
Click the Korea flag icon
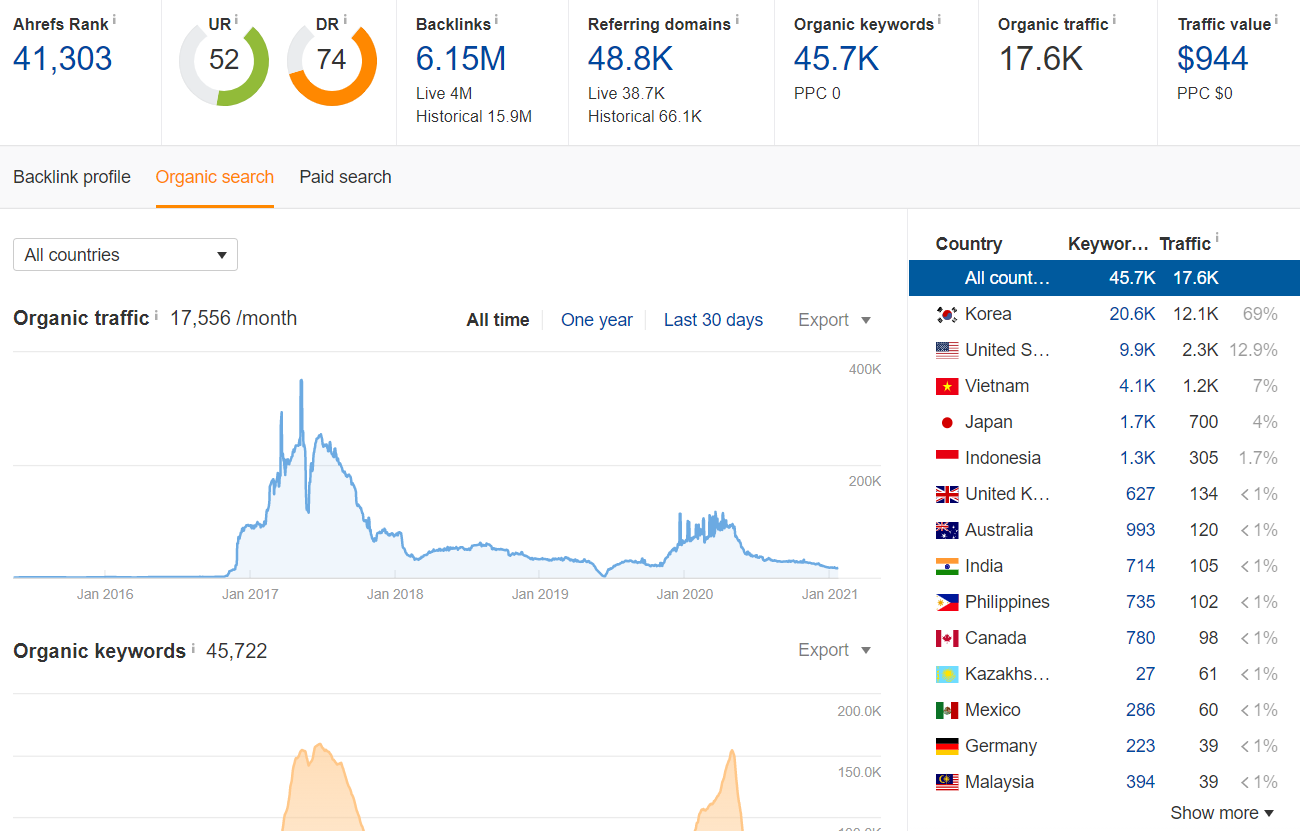click(946, 313)
